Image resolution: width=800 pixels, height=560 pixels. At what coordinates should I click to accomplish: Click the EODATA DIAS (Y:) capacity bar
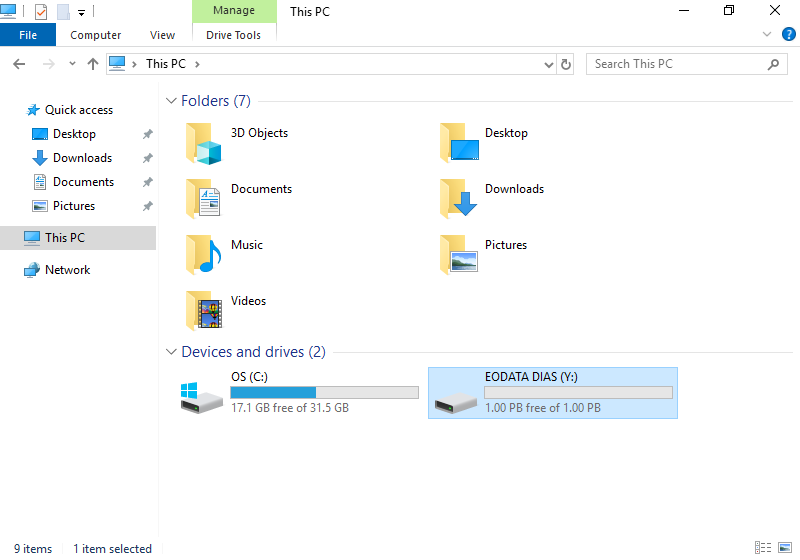(x=579, y=392)
